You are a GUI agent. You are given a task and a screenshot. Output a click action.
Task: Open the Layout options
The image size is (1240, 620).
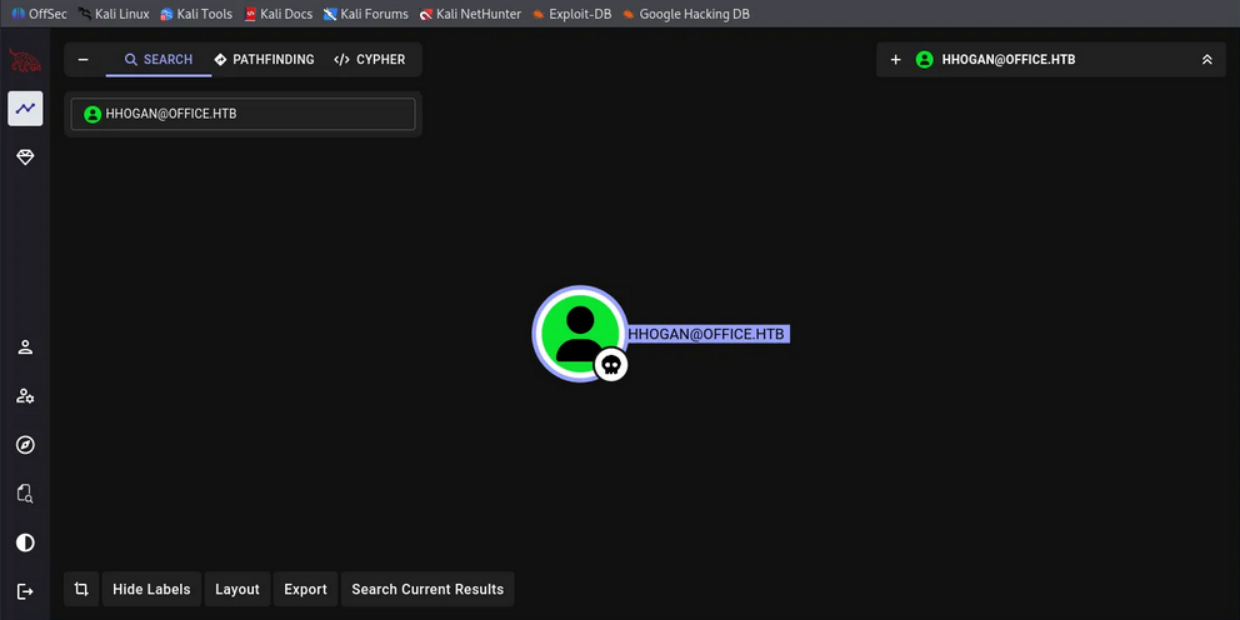(x=237, y=589)
